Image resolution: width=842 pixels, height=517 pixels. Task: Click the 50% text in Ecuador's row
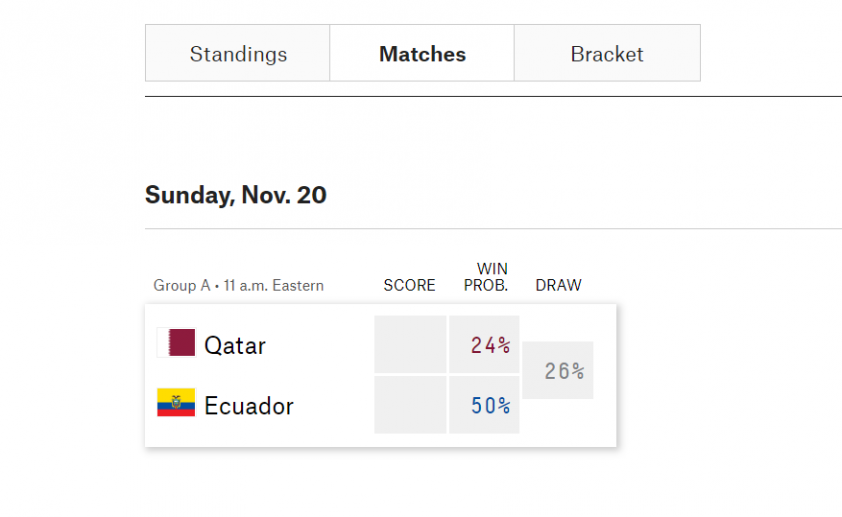pyautogui.click(x=490, y=405)
